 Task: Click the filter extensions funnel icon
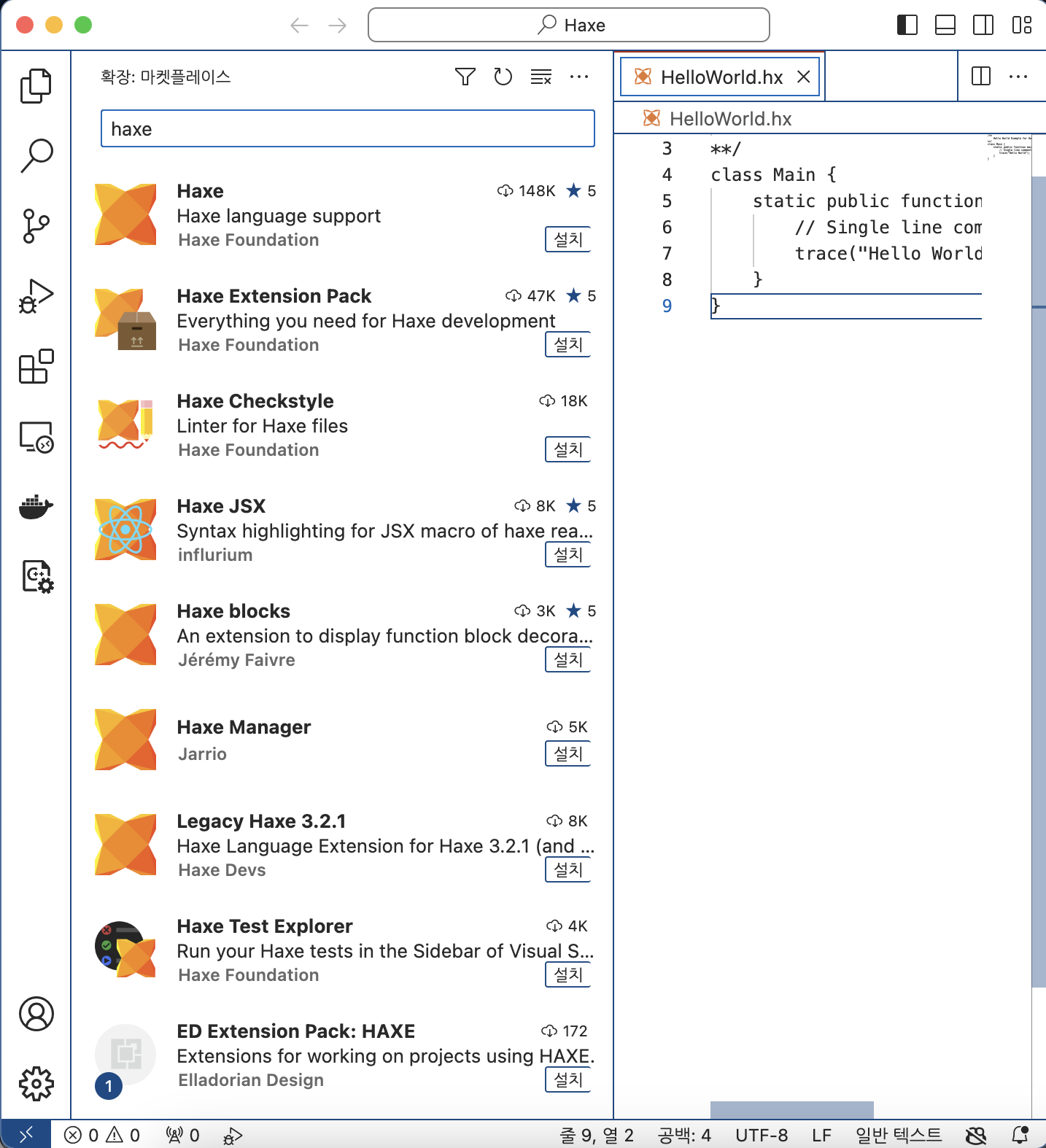coord(465,77)
